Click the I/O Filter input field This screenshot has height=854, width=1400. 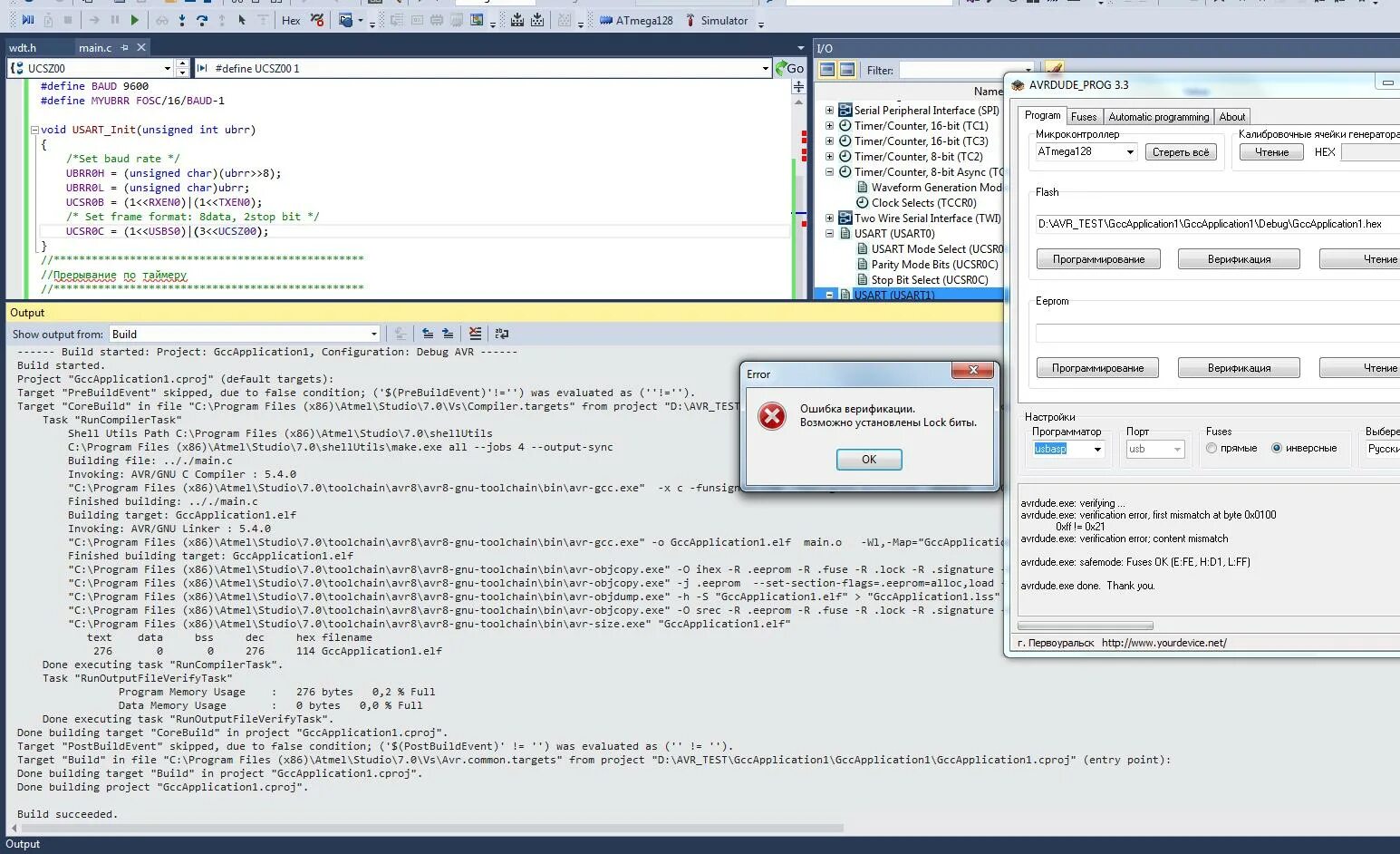tap(966, 70)
